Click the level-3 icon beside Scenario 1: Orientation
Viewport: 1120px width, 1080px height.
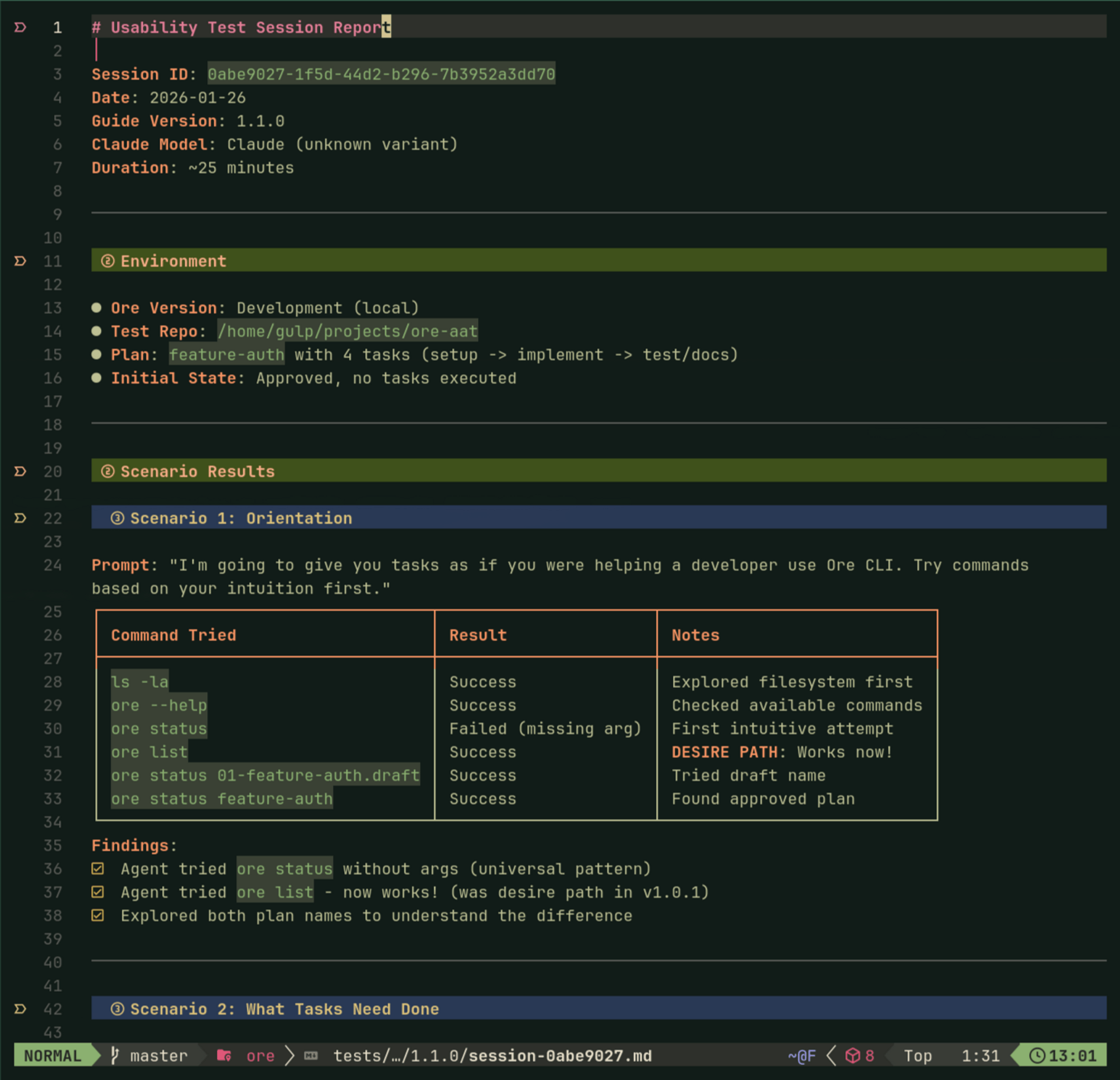[x=117, y=518]
